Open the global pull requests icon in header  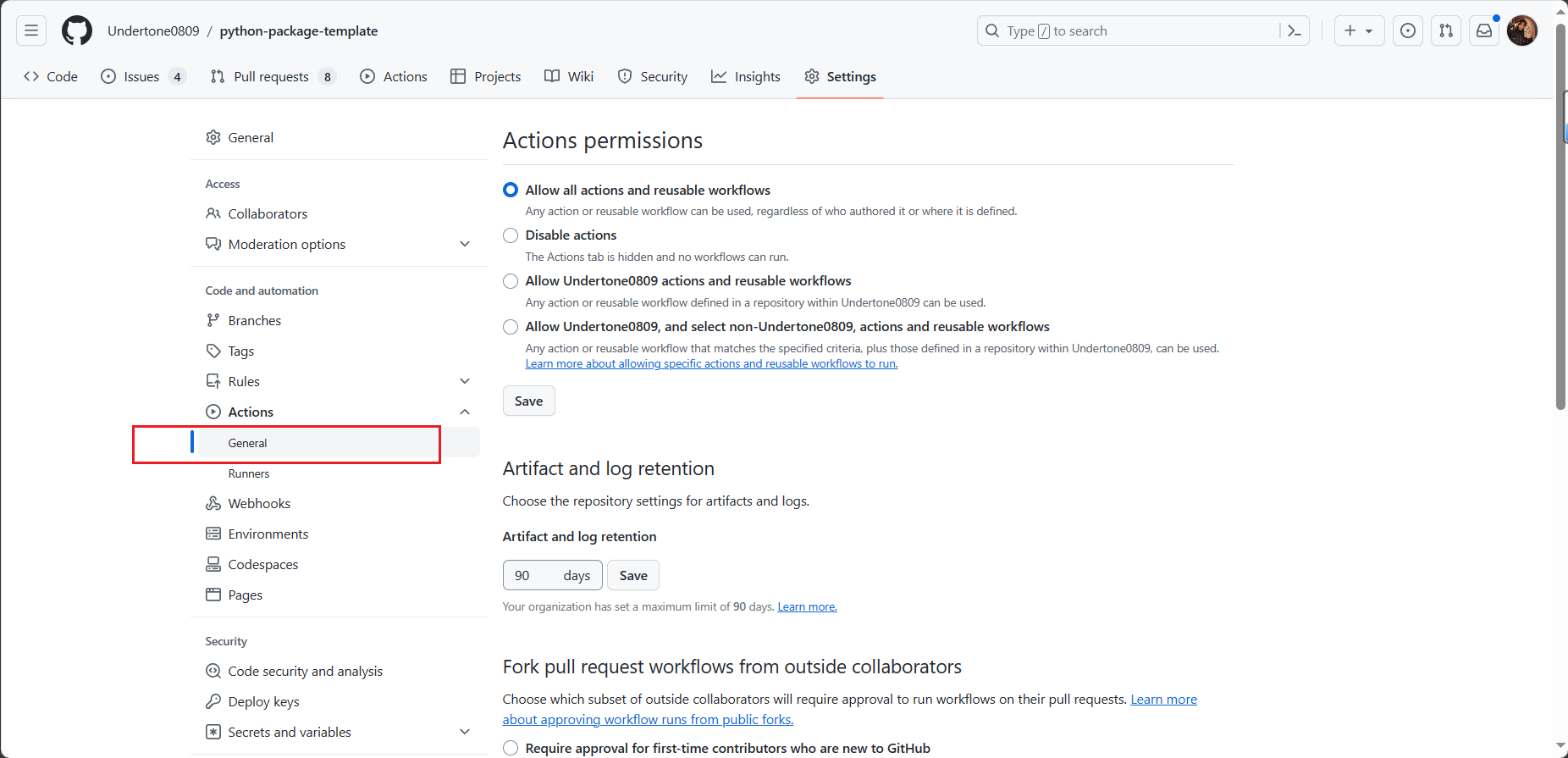point(1446,30)
